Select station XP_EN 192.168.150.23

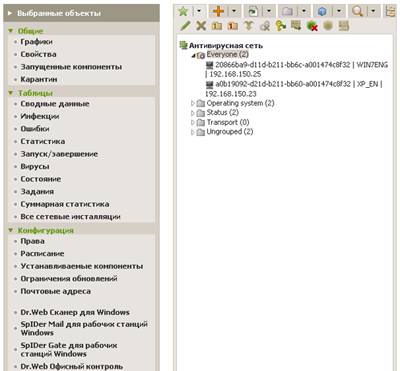294,89
